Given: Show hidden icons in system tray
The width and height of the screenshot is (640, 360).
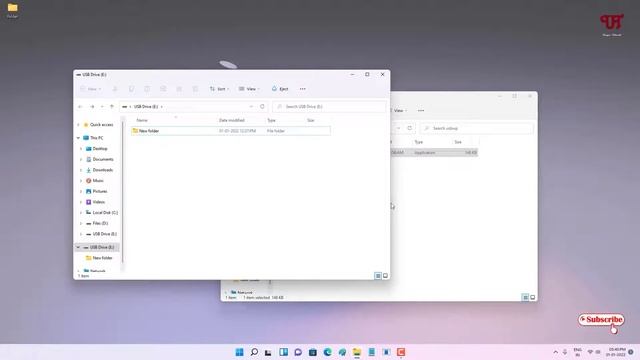Looking at the screenshot, I should click(x=556, y=352).
